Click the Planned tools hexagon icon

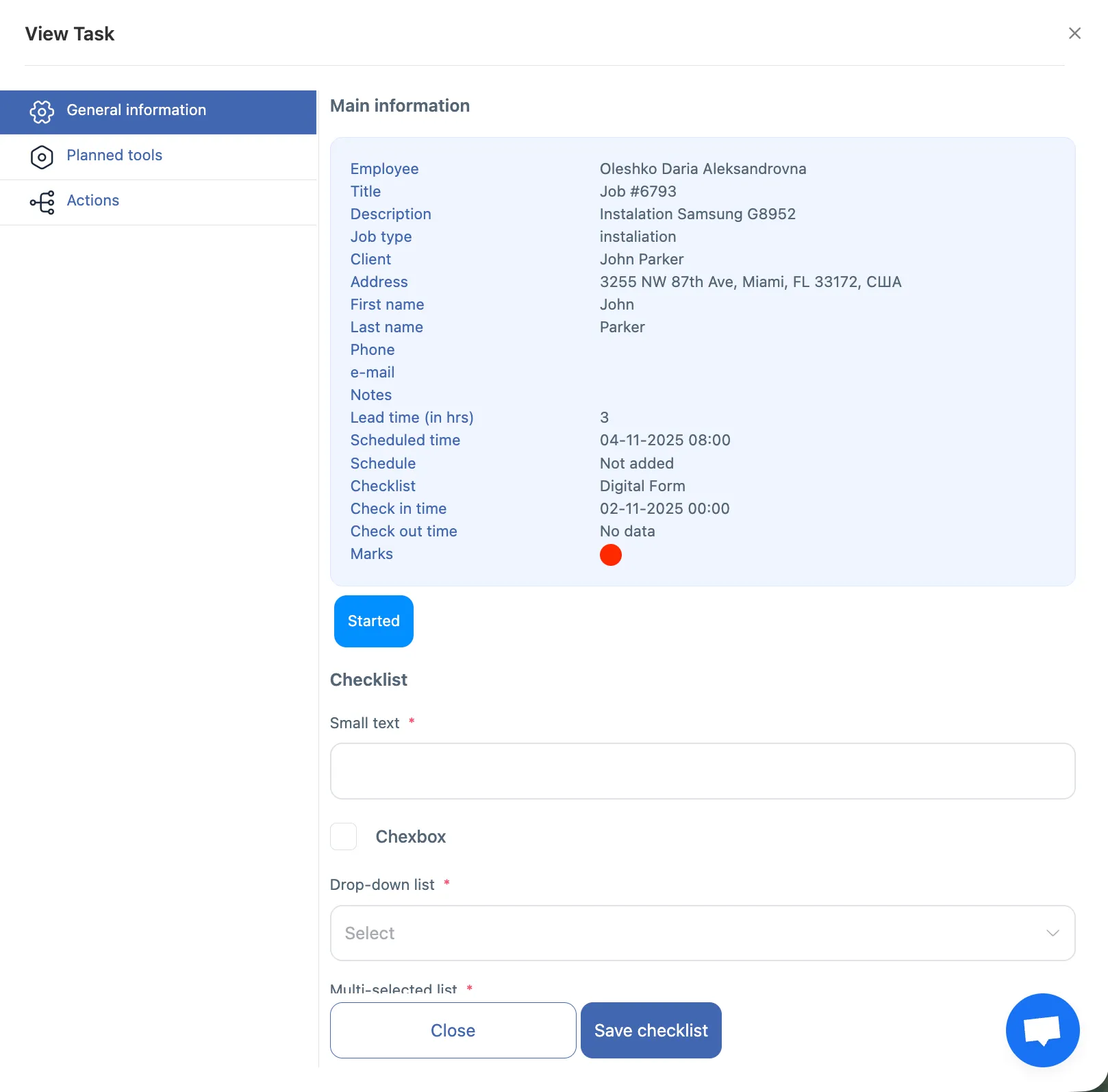pos(42,157)
